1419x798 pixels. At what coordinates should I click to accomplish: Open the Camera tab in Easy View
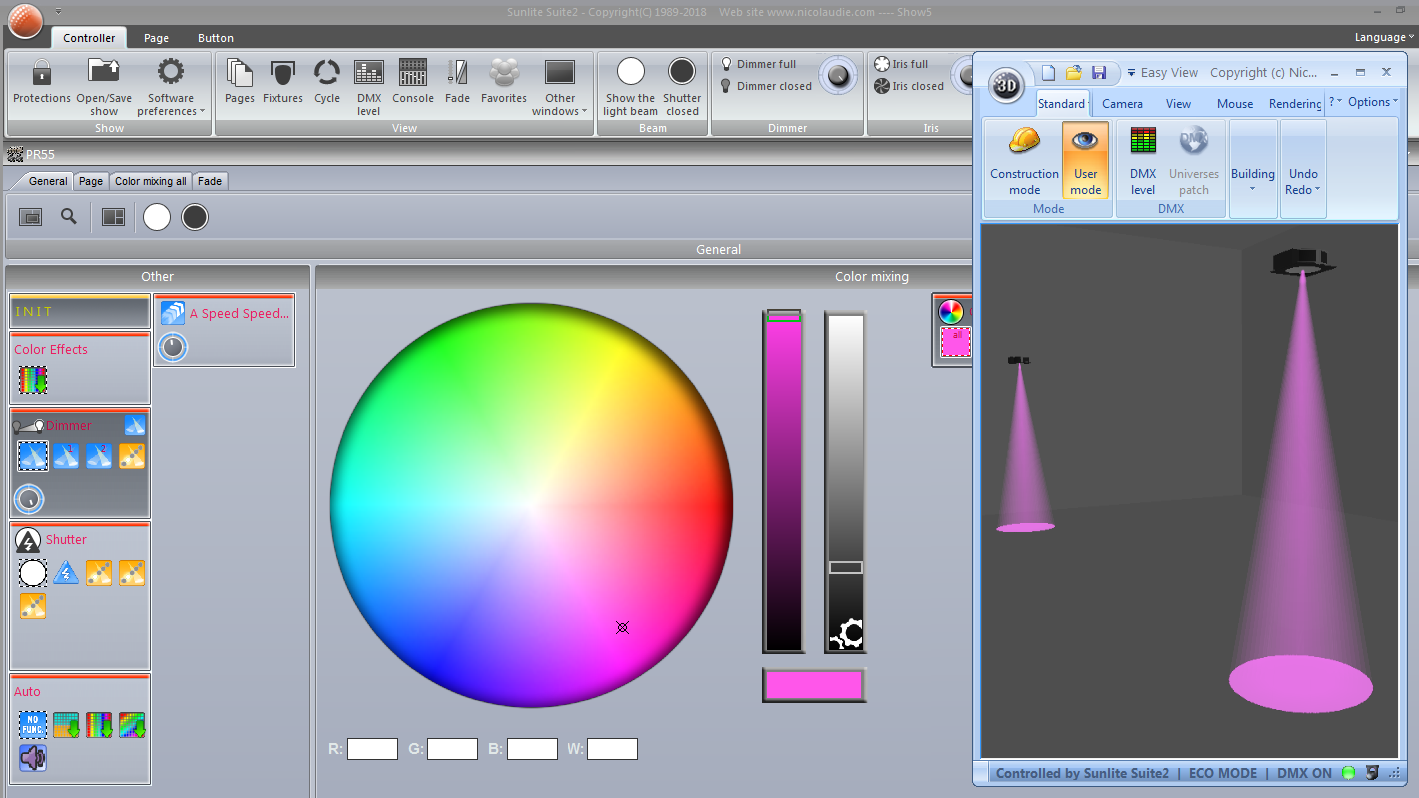[x=1122, y=103]
